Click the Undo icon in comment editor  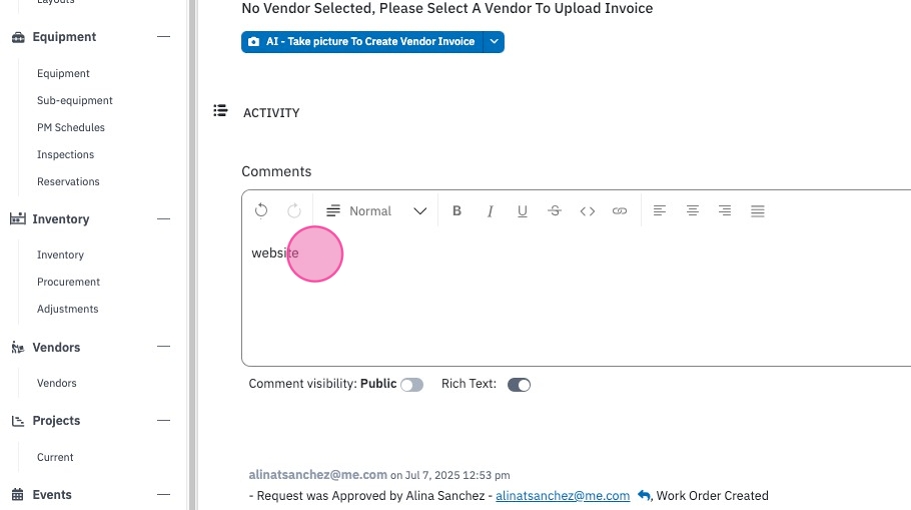(x=261, y=210)
